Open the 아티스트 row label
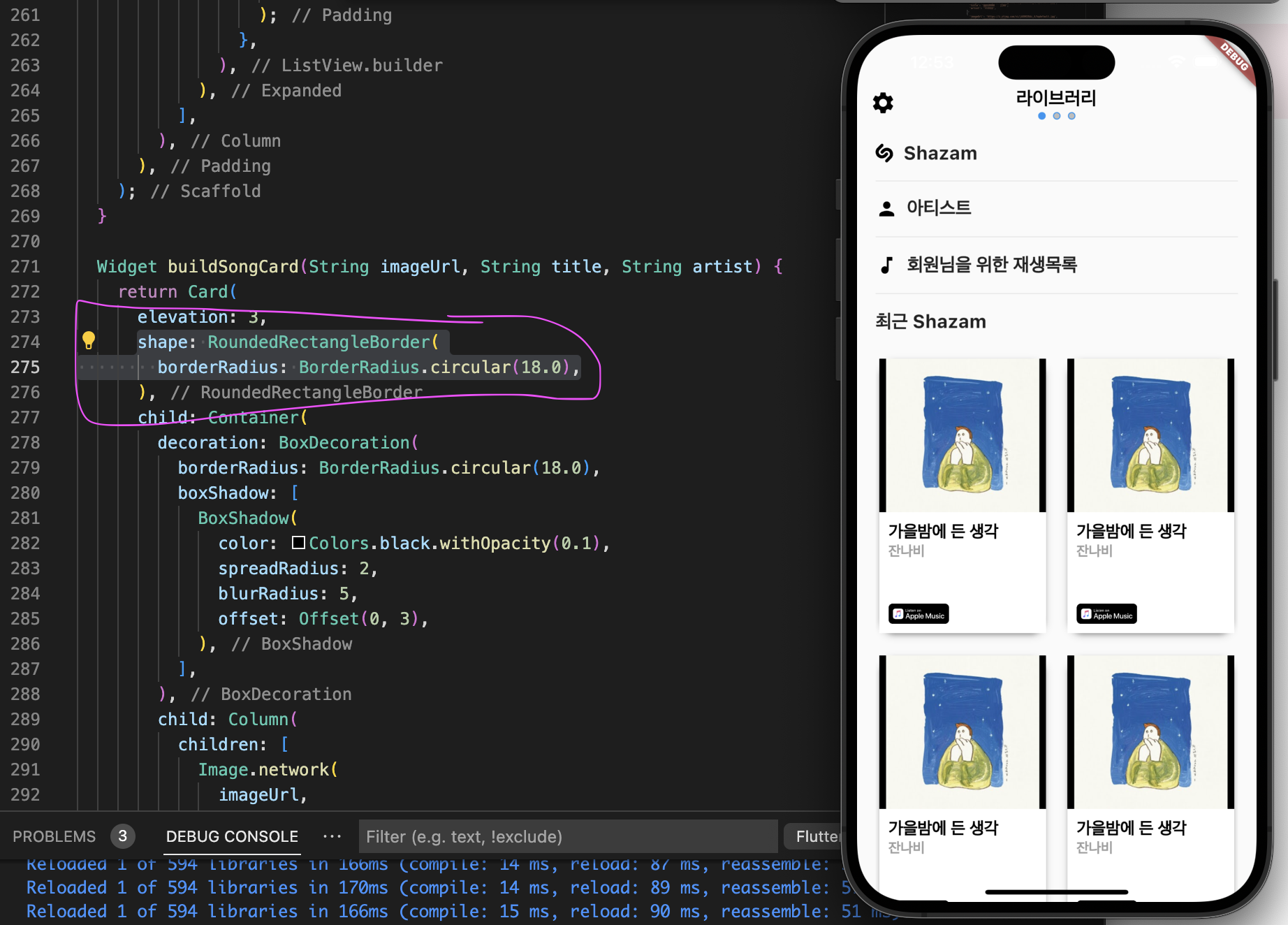Screen dimensions: 1288x925 [939, 207]
